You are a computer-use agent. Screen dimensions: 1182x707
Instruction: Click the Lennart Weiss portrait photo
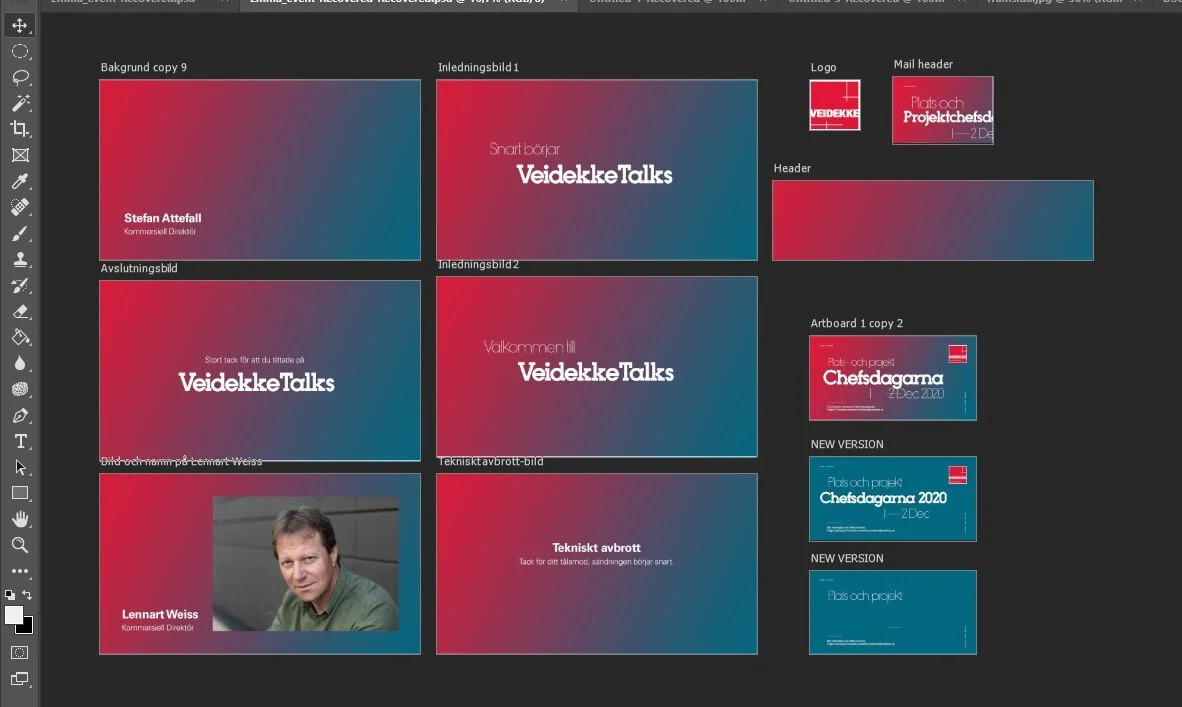(305, 563)
